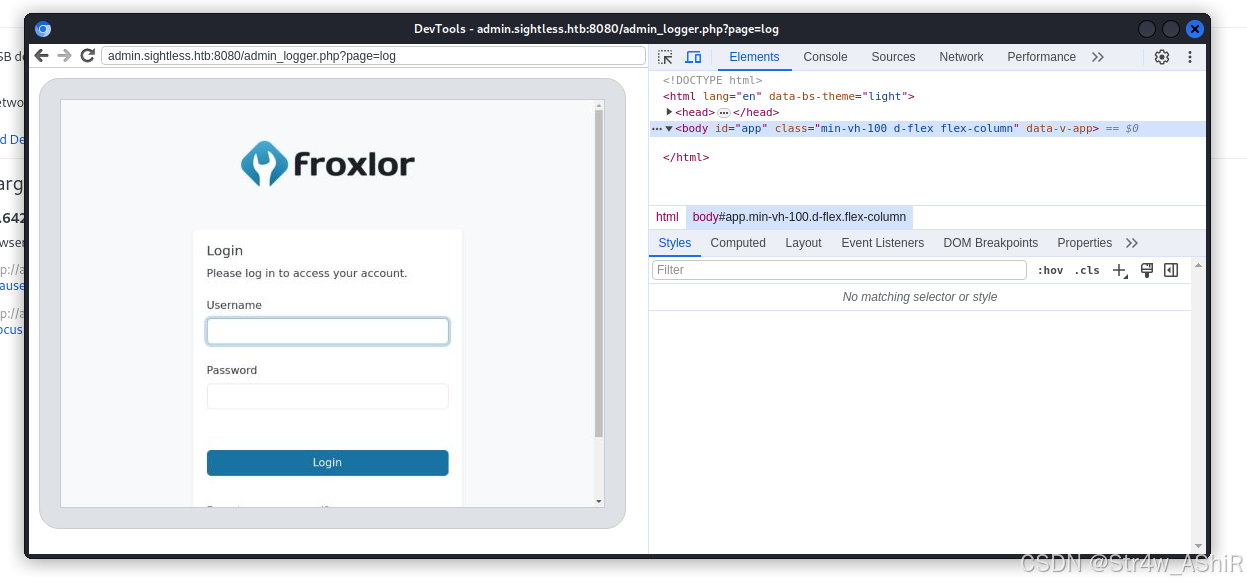Go forward with the right arrow
Image resolution: width=1247 pixels, height=583 pixels.
coord(64,56)
